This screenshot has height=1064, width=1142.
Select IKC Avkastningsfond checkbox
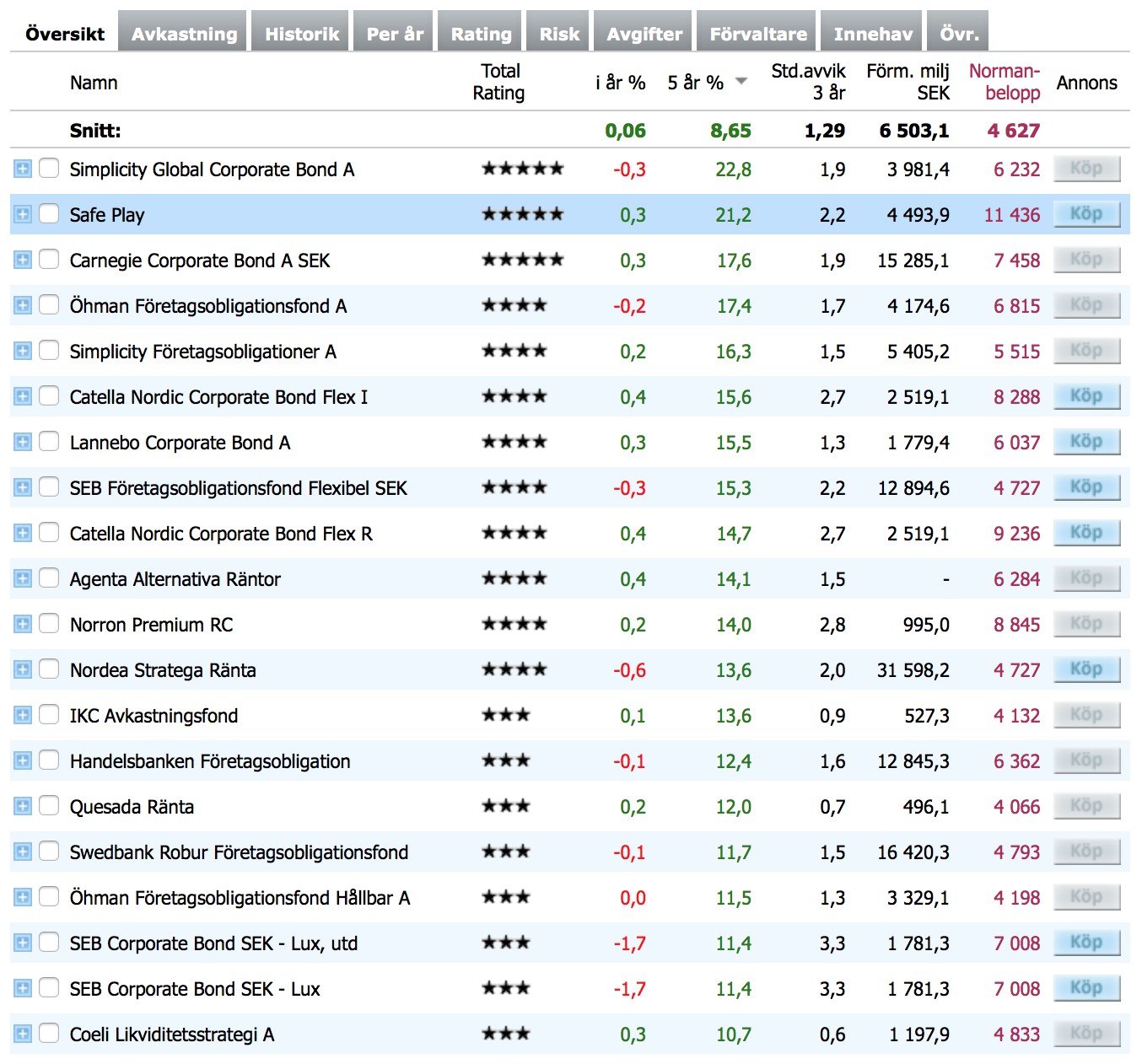pos(49,714)
